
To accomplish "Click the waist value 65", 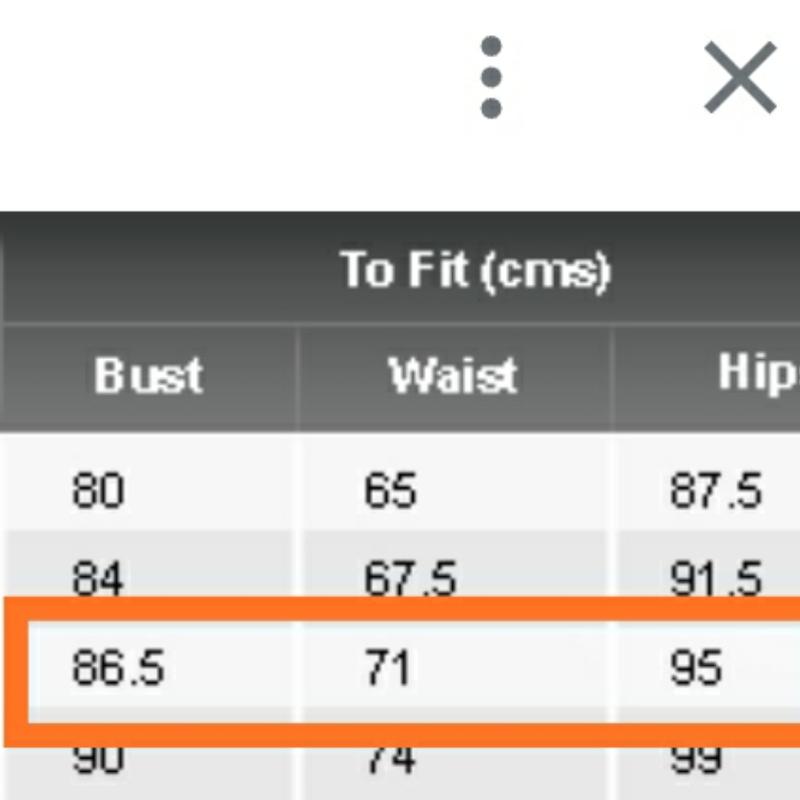I will [x=390, y=491].
